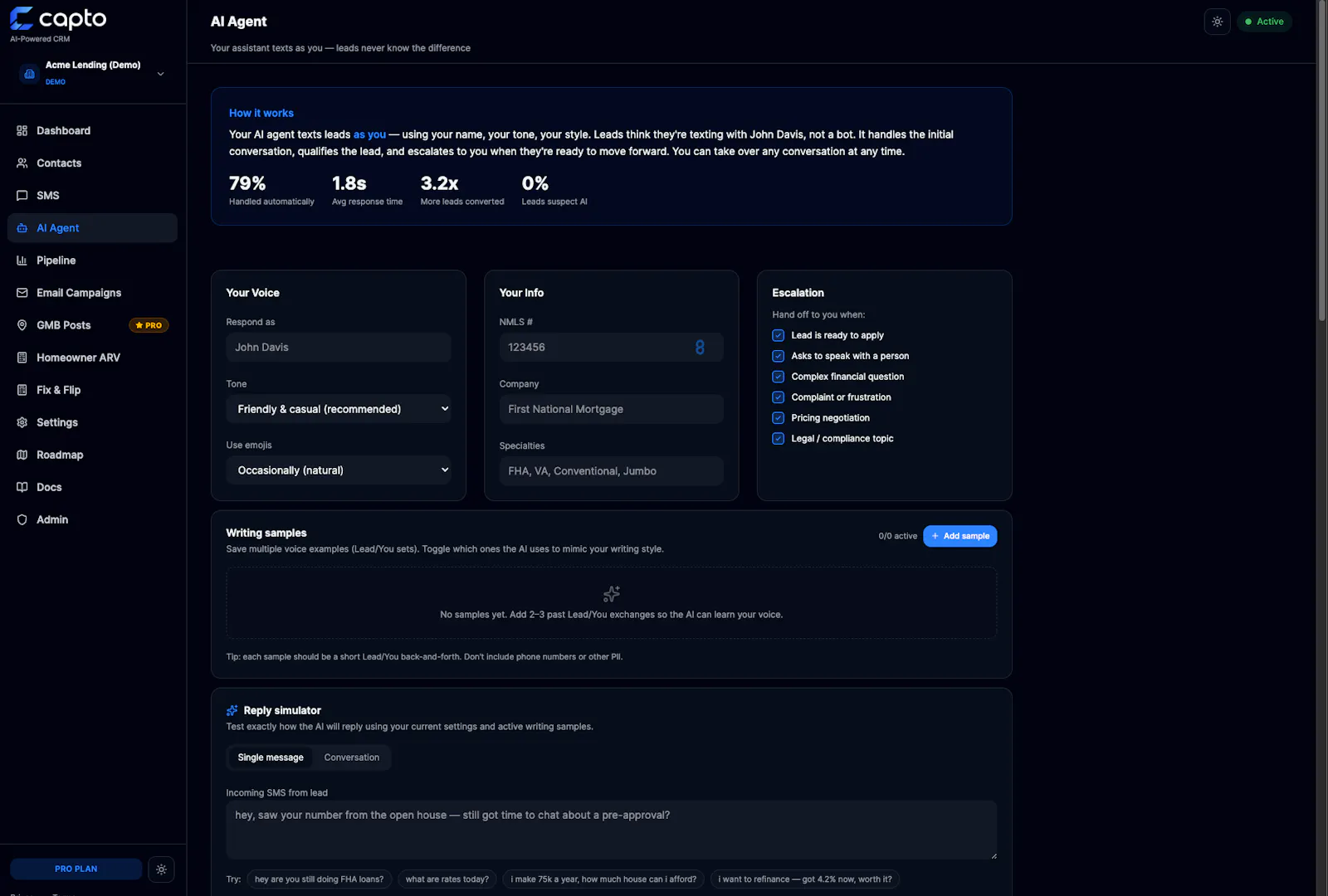Open the Tone dropdown
Image resolution: width=1328 pixels, height=896 pixels.
coord(339,409)
